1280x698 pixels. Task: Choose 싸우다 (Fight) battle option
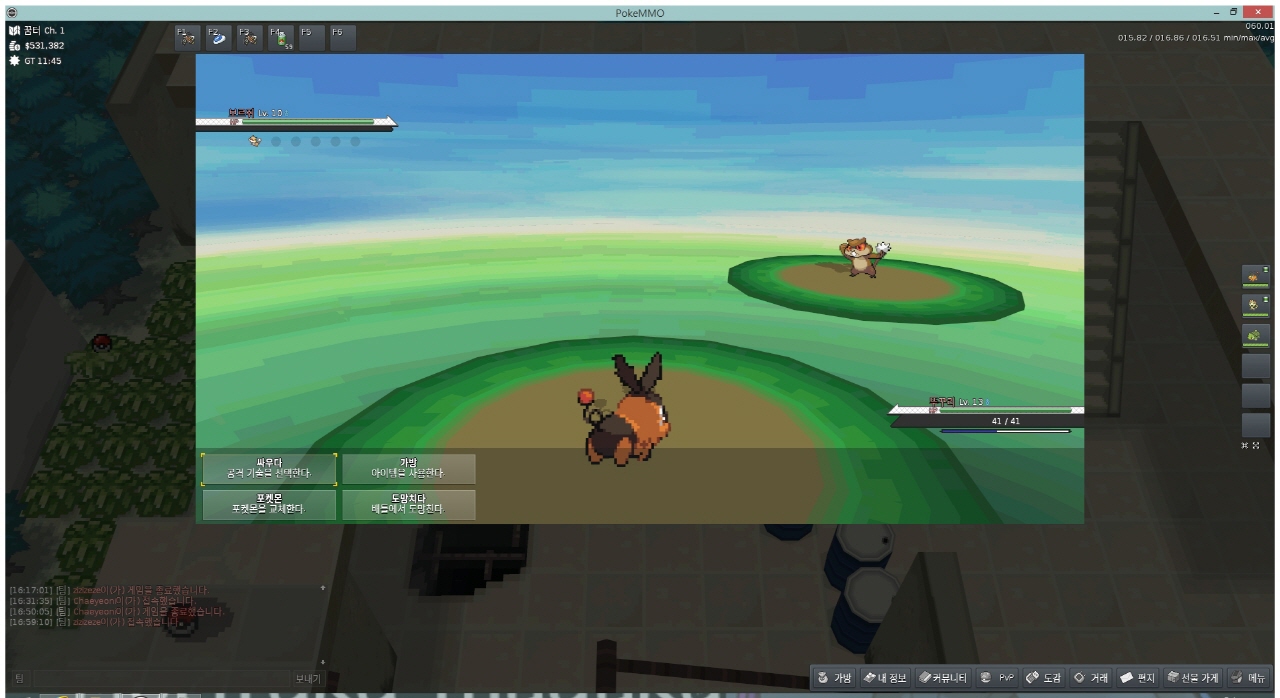coord(269,468)
